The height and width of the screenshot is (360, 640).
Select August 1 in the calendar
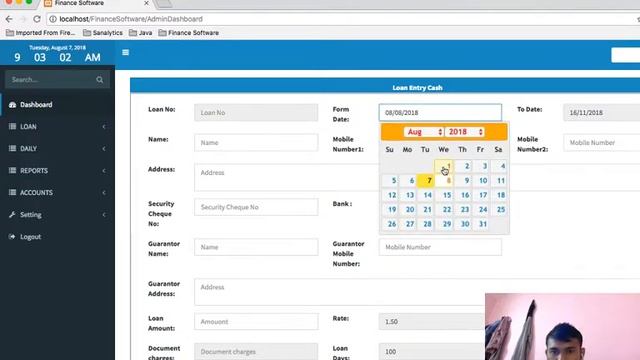pos(443,166)
